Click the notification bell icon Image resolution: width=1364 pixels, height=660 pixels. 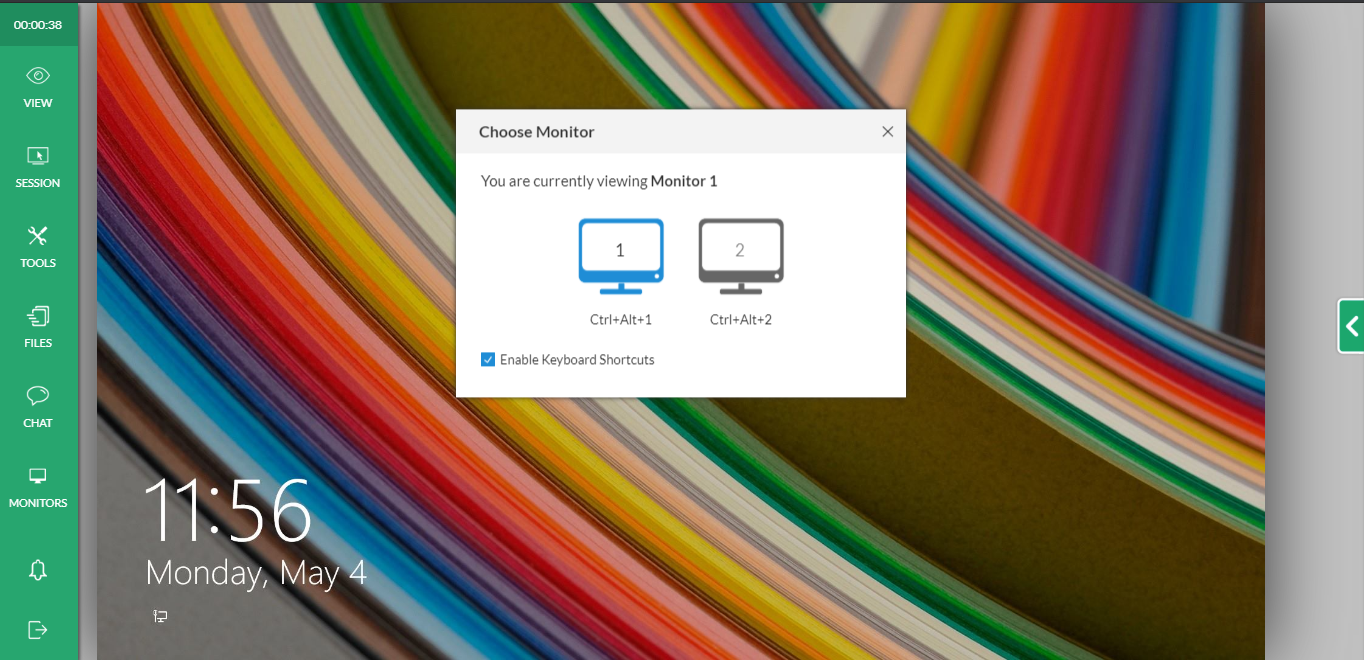38,570
